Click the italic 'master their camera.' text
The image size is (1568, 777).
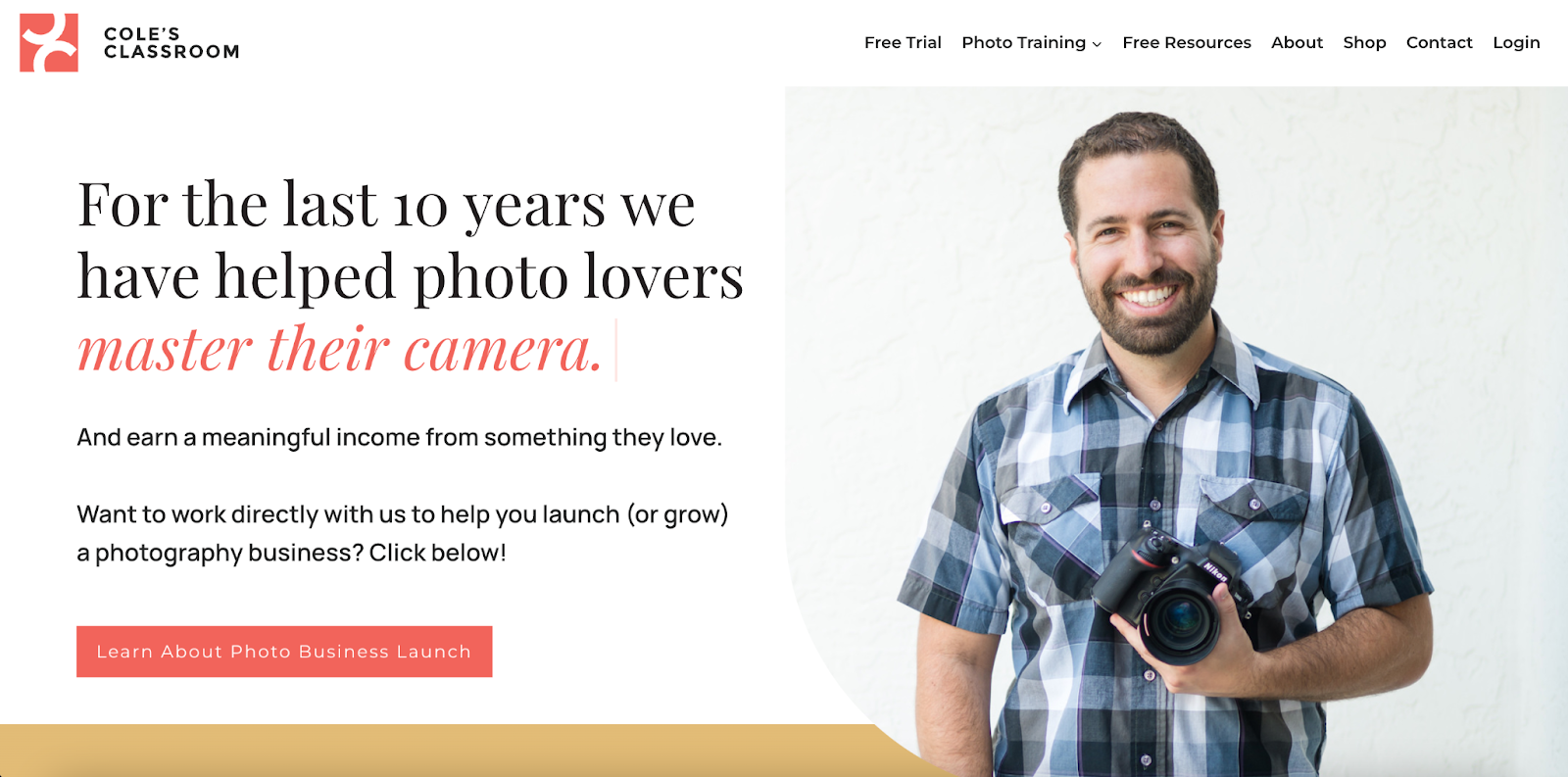[x=340, y=349]
